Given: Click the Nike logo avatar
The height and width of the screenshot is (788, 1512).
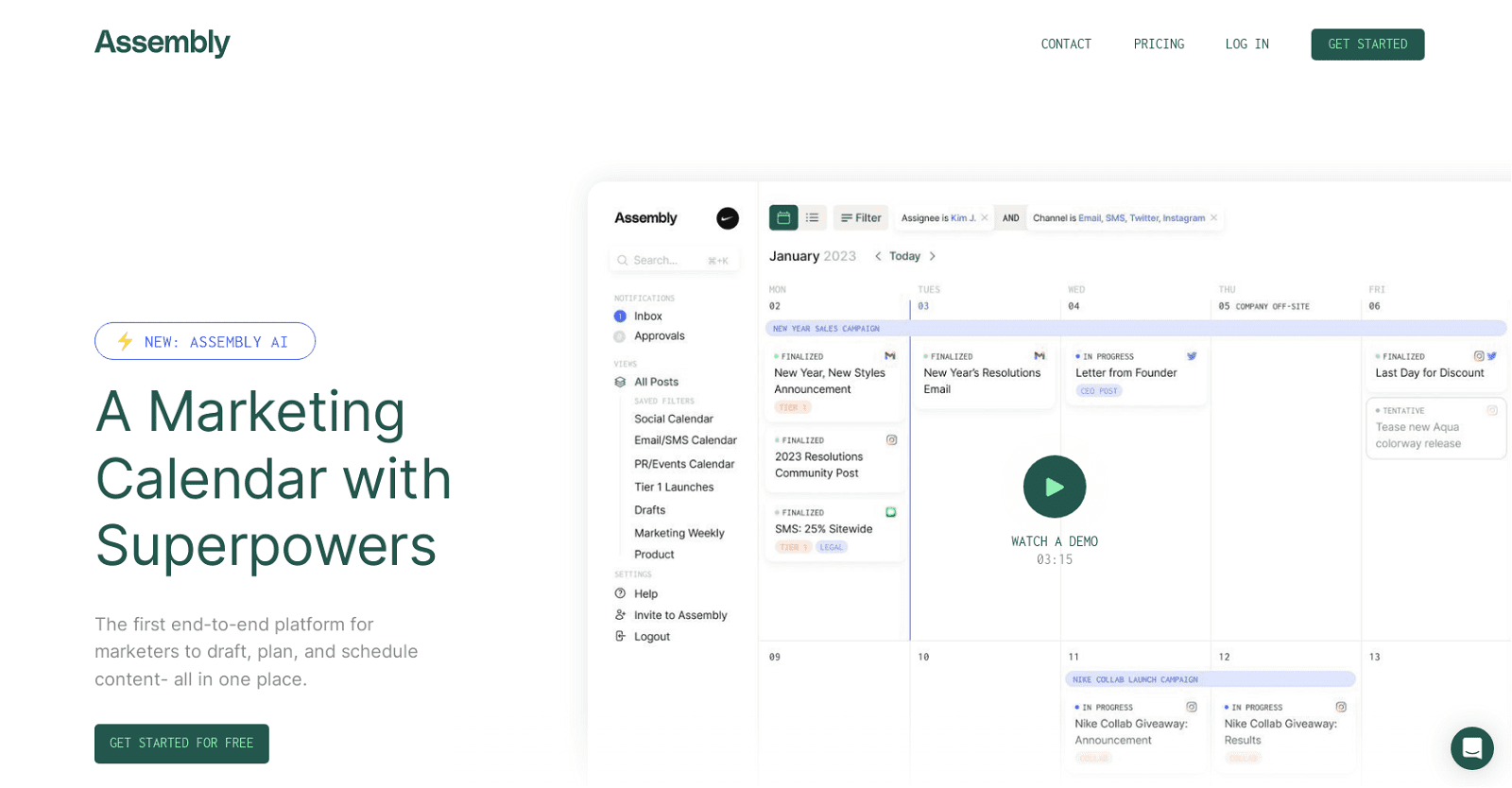Looking at the screenshot, I should (x=727, y=218).
